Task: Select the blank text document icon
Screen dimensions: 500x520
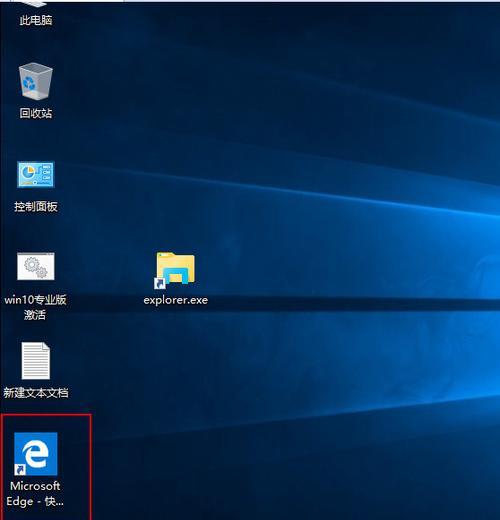Action: point(36,361)
